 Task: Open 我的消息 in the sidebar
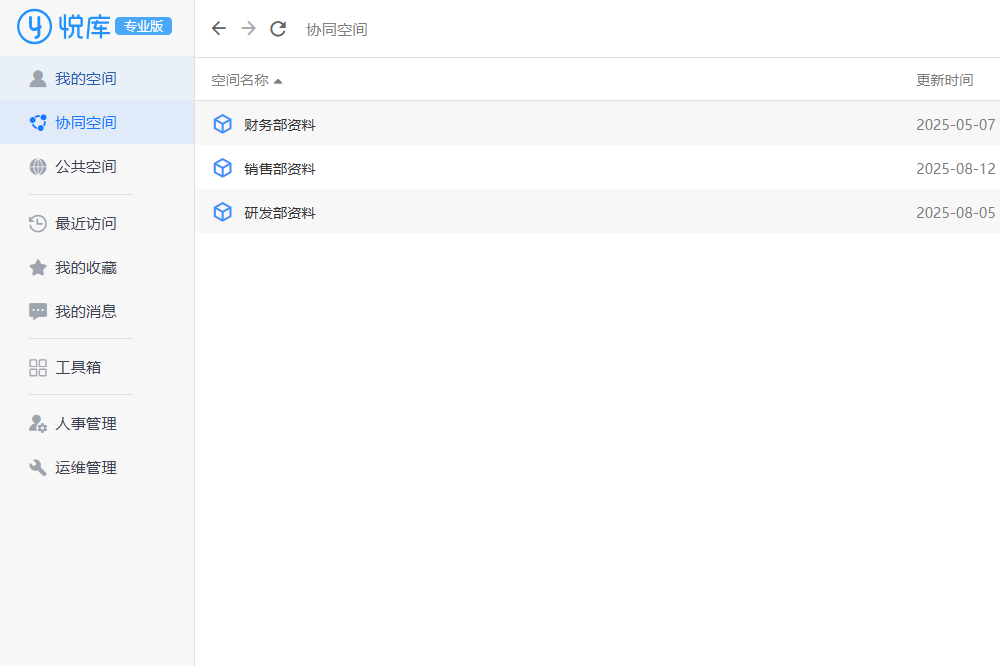coord(85,312)
